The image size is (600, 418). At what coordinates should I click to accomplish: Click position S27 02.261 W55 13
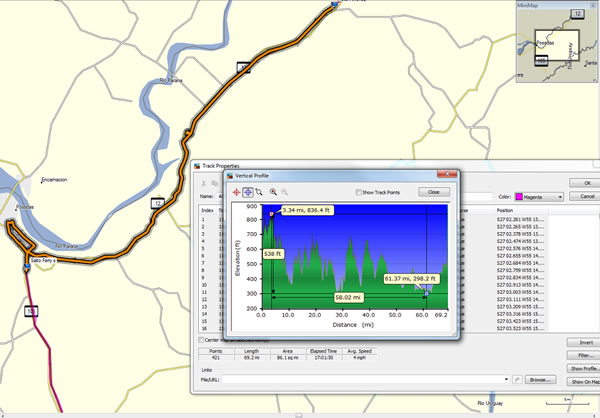click(520, 220)
